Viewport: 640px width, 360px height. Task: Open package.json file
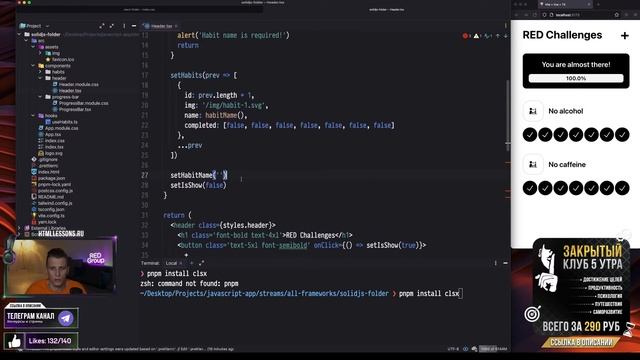[48, 178]
